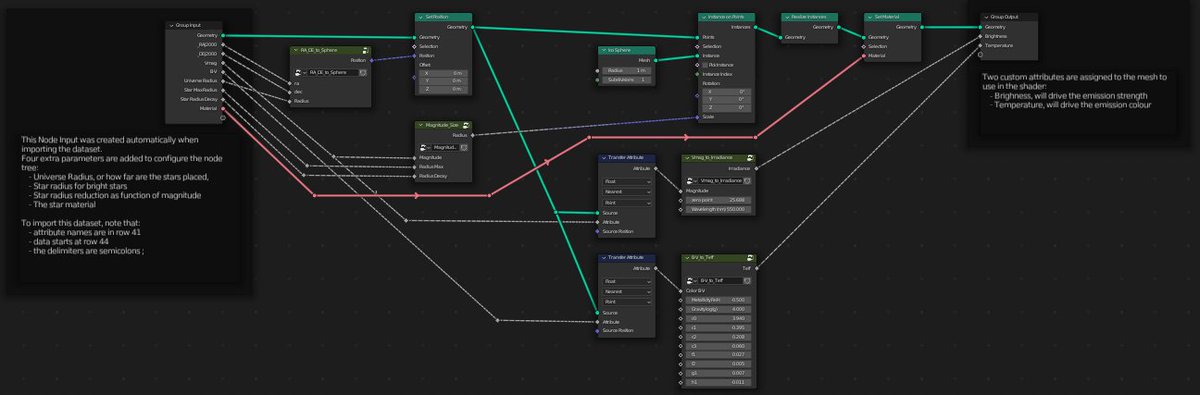Screen dimensions: 1200x395
Task: Click the Gravity log(g) value field
Action: [x=718, y=309]
